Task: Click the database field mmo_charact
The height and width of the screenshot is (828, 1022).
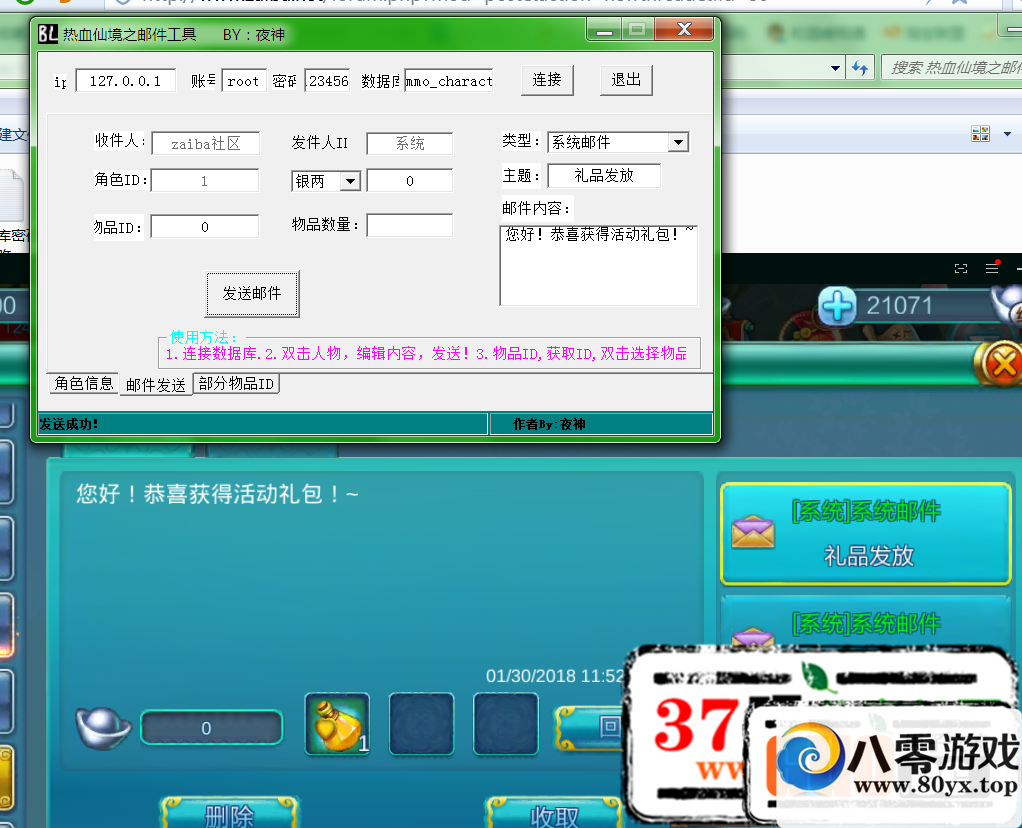Action: pos(448,81)
